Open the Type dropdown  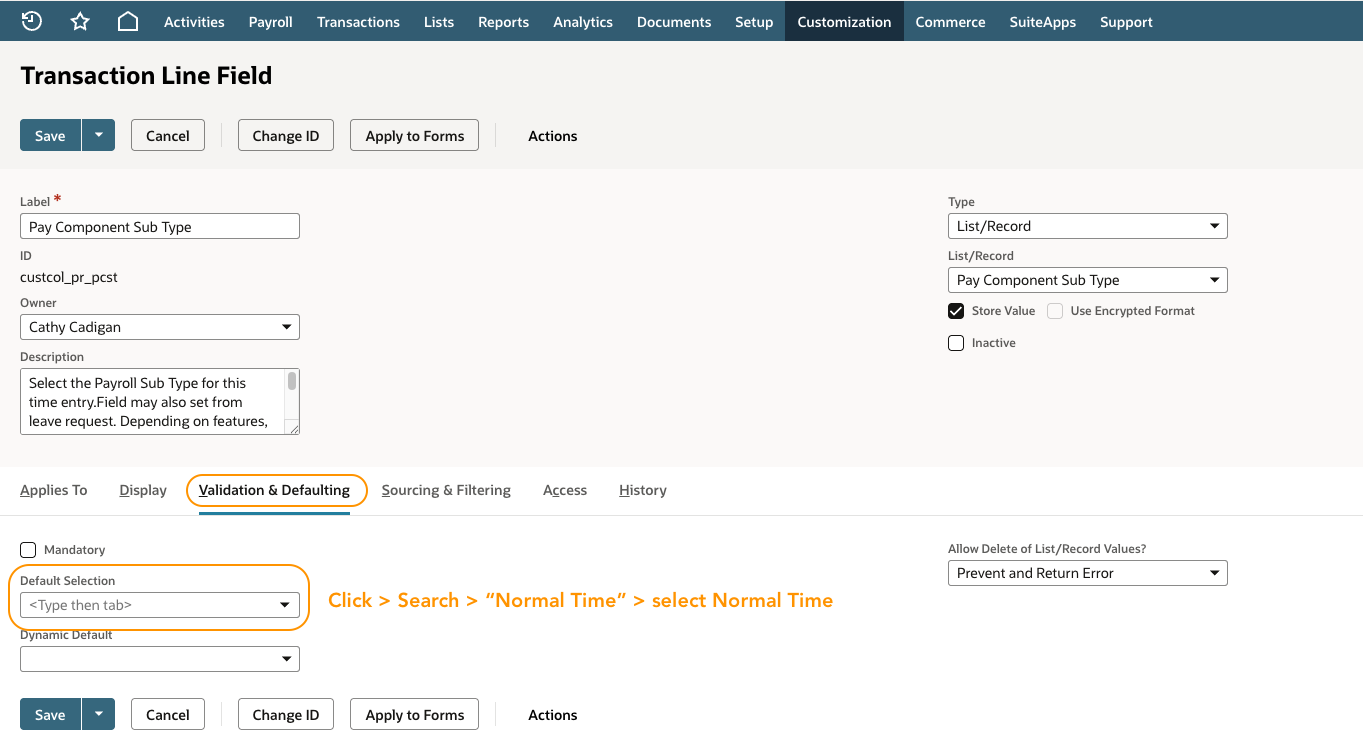[1088, 226]
